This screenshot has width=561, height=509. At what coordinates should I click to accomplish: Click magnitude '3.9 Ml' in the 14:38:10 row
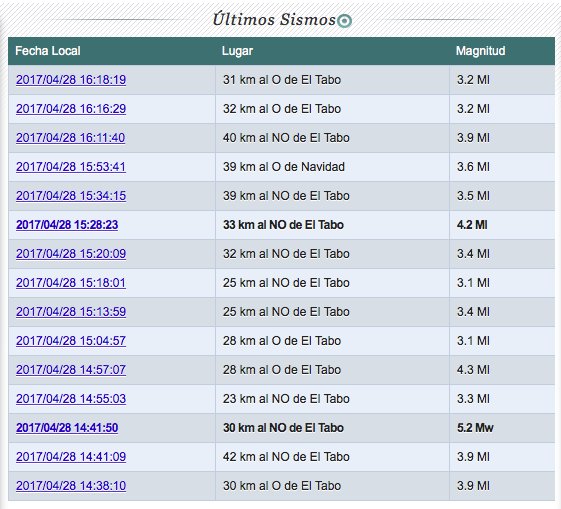tap(473, 485)
